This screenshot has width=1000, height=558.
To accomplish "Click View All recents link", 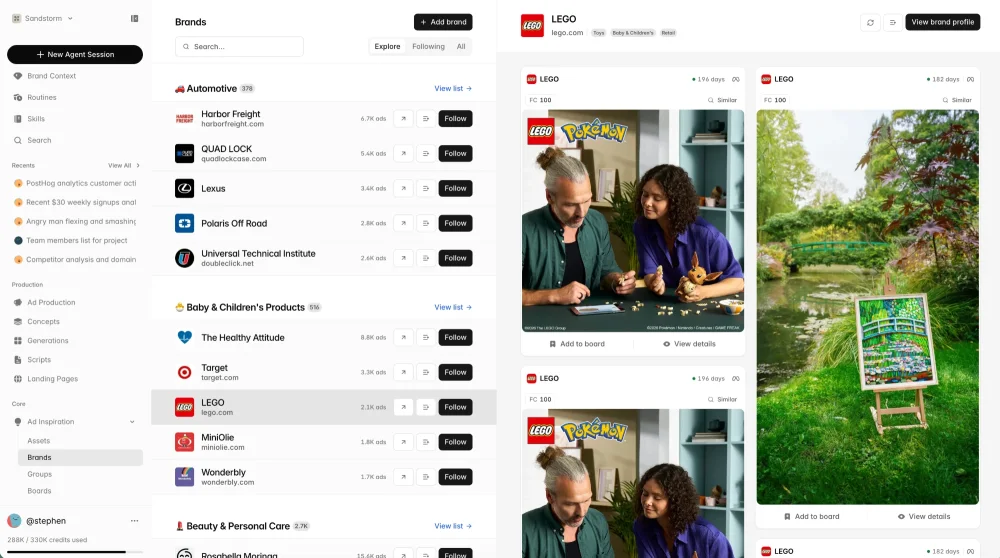I will (x=123, y=165).
